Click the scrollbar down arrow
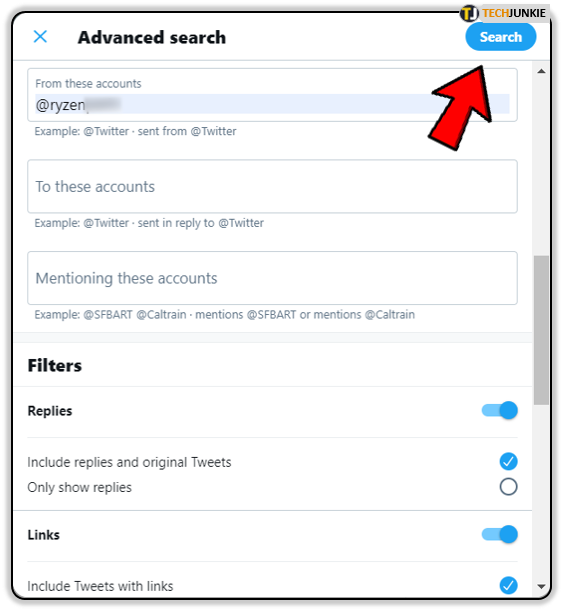Image resolution: width=563 pixels, height=611 pixels. click(x=541, y=586)
